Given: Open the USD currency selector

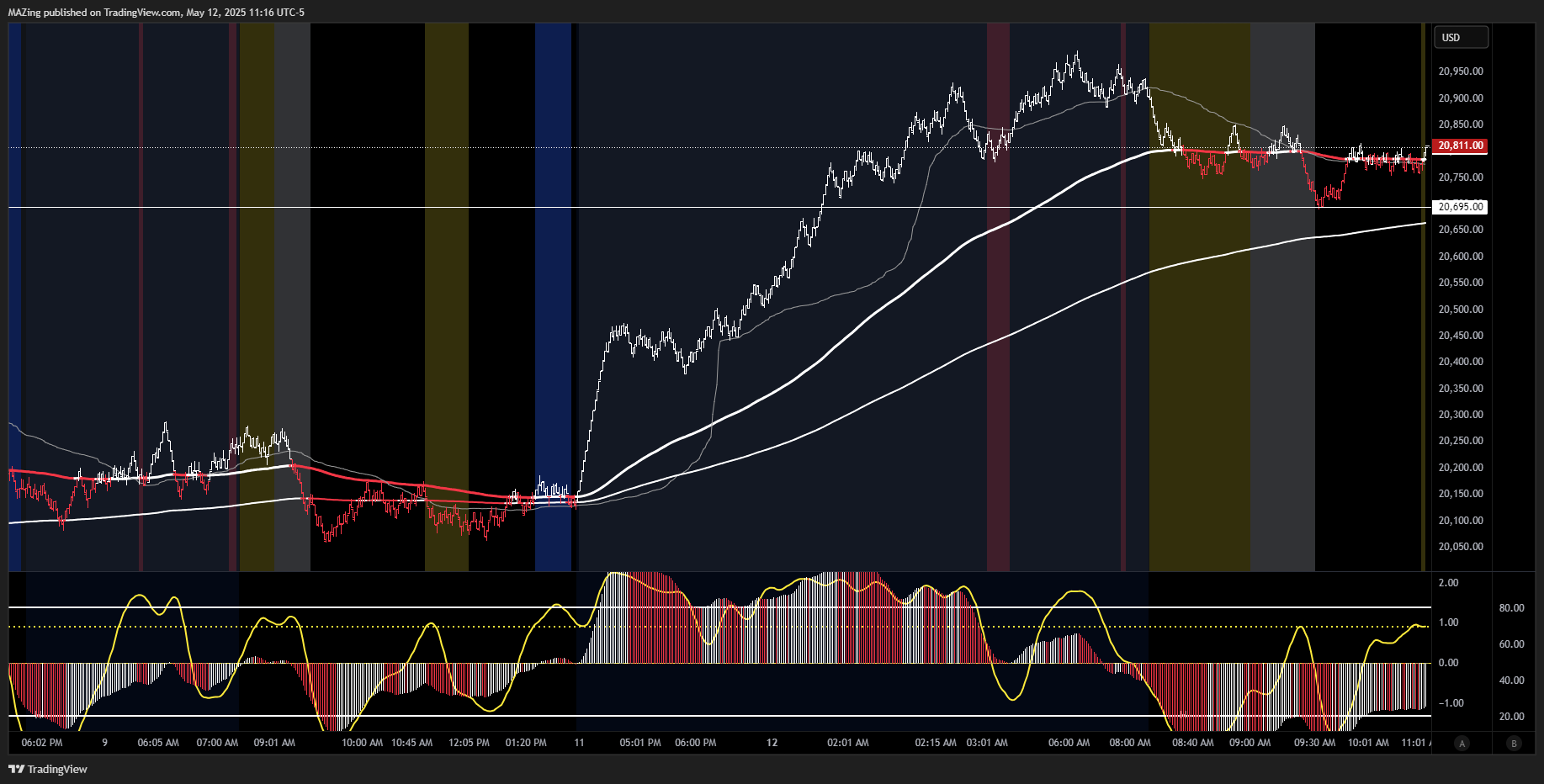Looking at the screenshot, I should point(1461,37).
